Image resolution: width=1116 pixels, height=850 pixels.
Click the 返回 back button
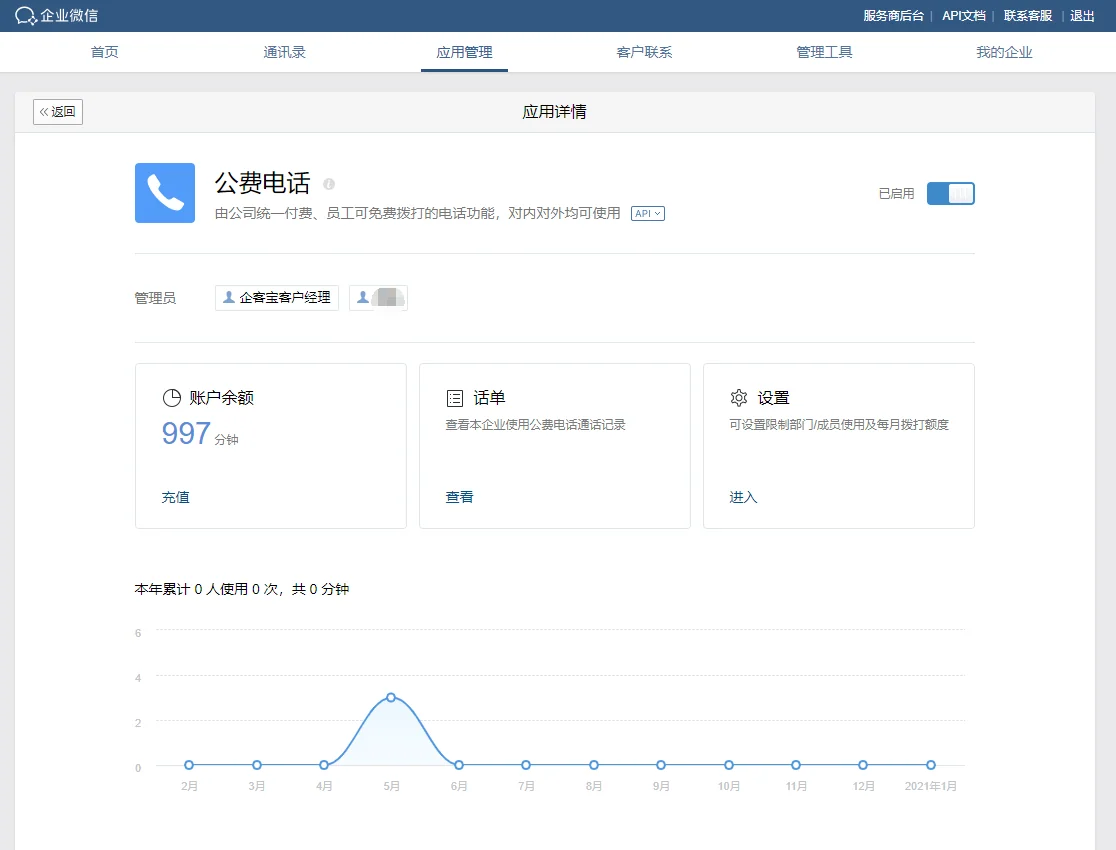58,112
